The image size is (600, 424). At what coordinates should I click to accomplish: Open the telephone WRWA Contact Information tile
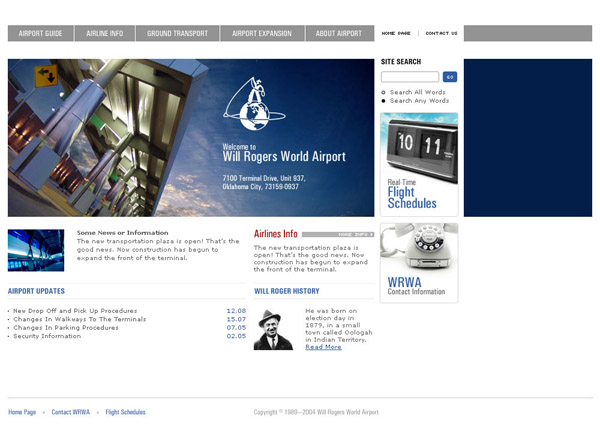pyautogui.click(x=419, y=262)
